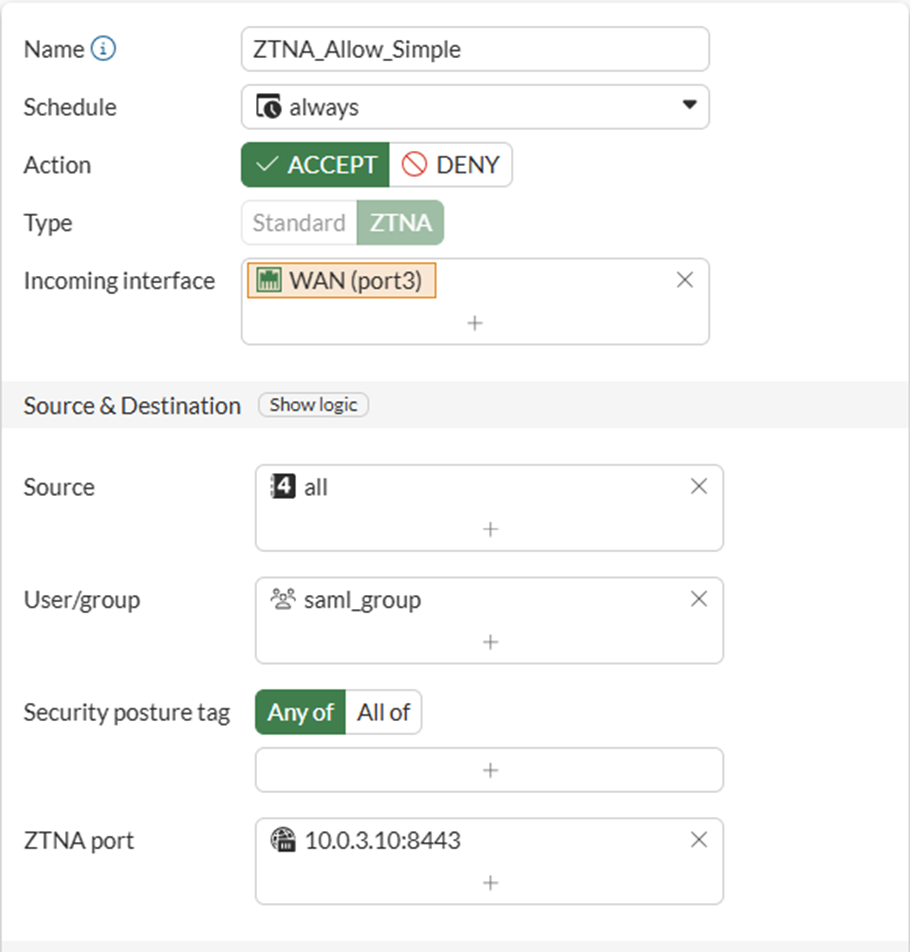Click the Show logic button
The height and width of the screenshot is (952, 910).
(x=313, y=405)
